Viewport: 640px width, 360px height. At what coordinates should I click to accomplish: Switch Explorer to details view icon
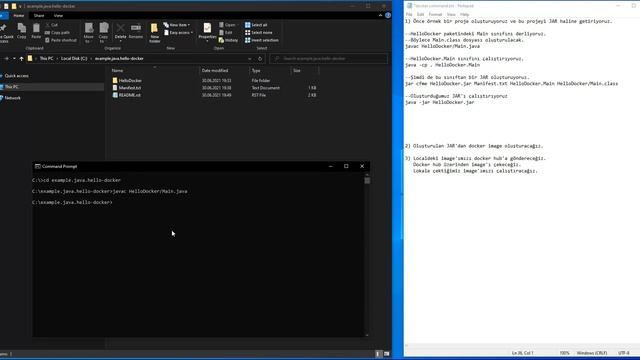tap(378, 354)
